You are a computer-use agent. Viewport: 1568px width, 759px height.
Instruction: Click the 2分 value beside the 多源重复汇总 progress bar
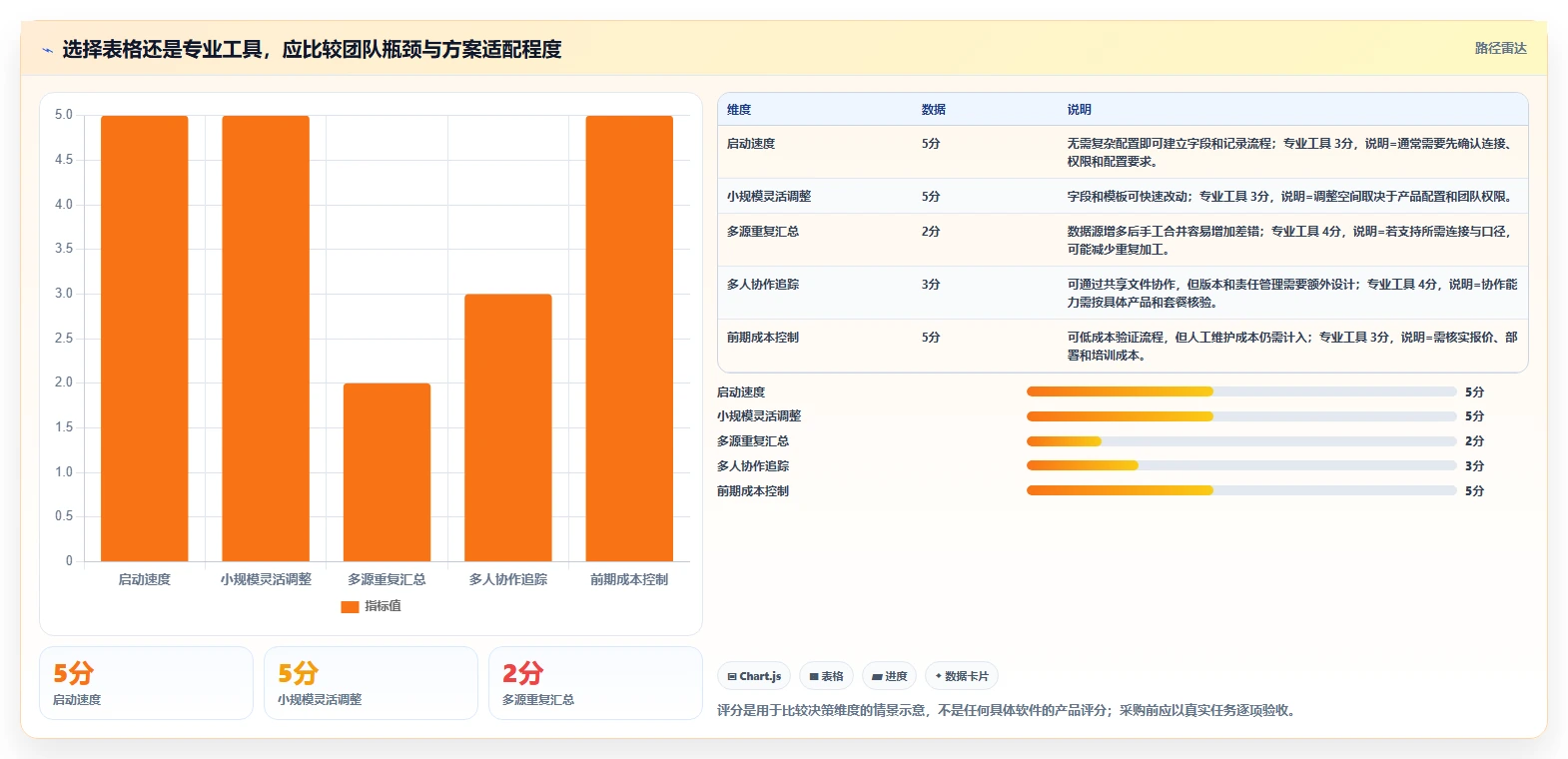(x=1474, y=441)
